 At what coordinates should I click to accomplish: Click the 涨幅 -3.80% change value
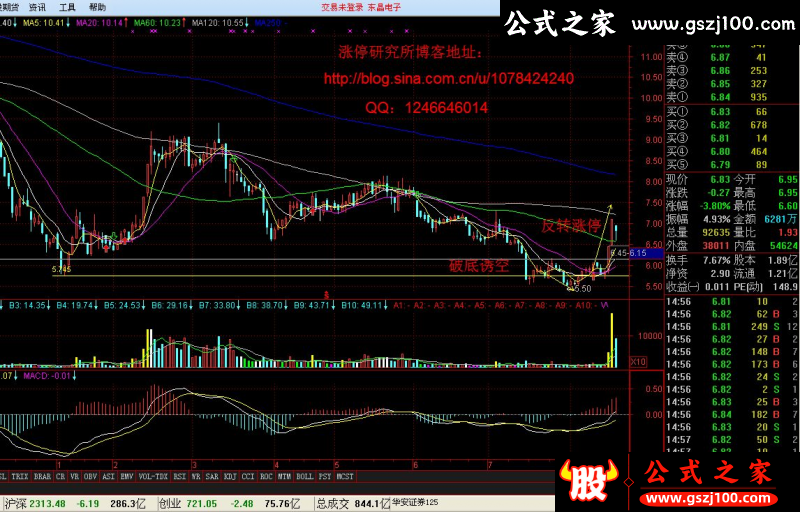pos(714,206)
